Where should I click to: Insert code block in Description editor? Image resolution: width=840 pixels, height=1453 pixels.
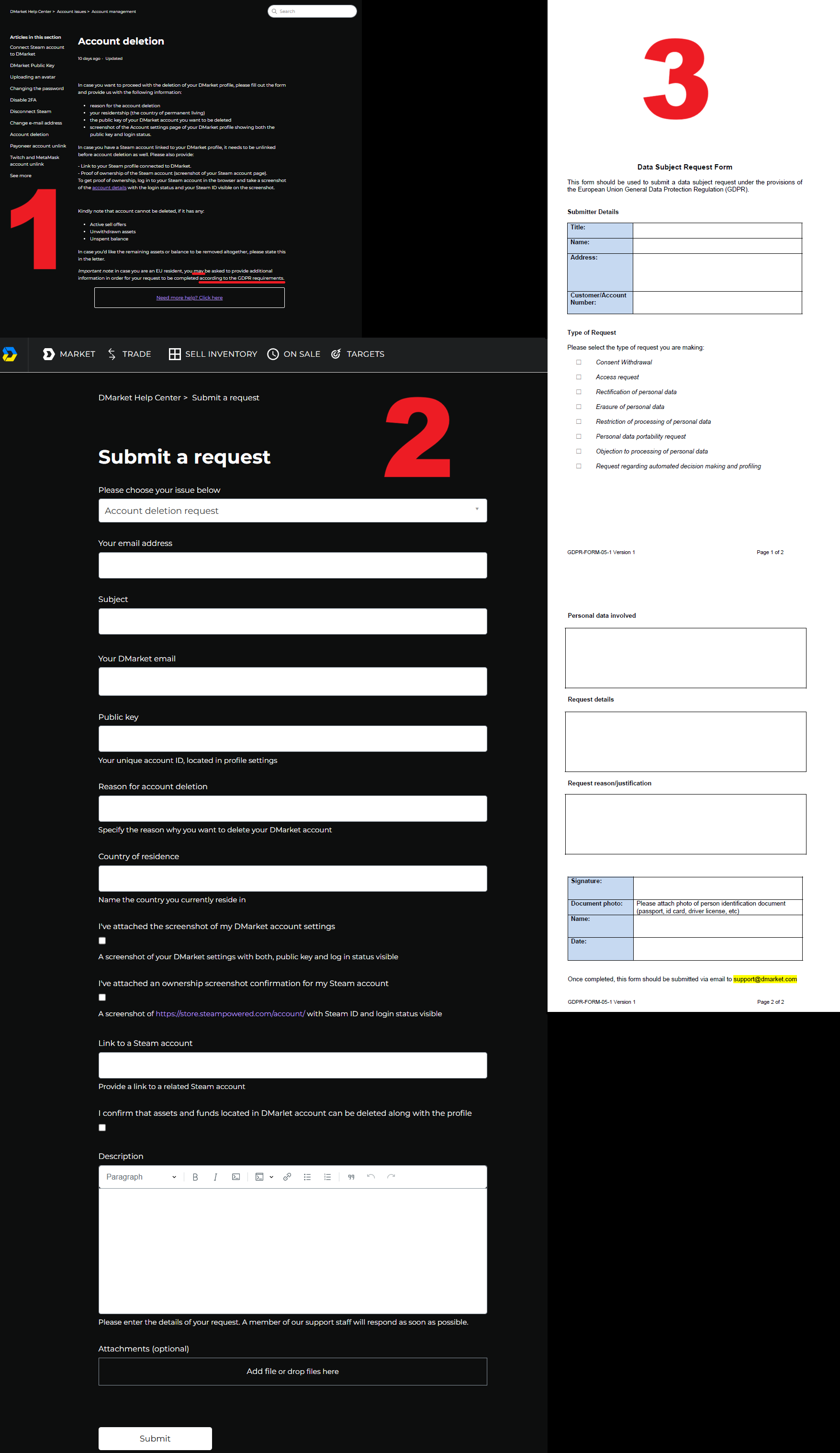pos(259,1177)
